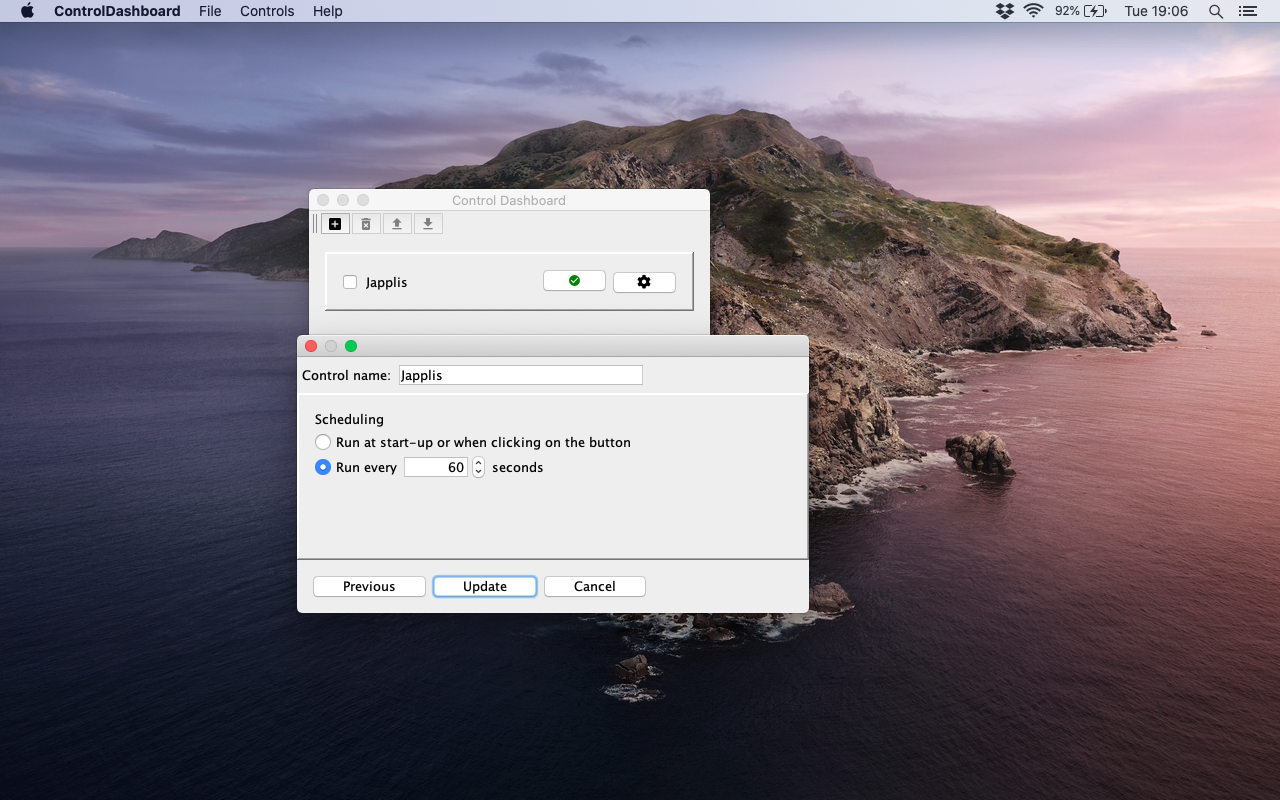Open Spotlight search magnifier icon

(1216, 11)
